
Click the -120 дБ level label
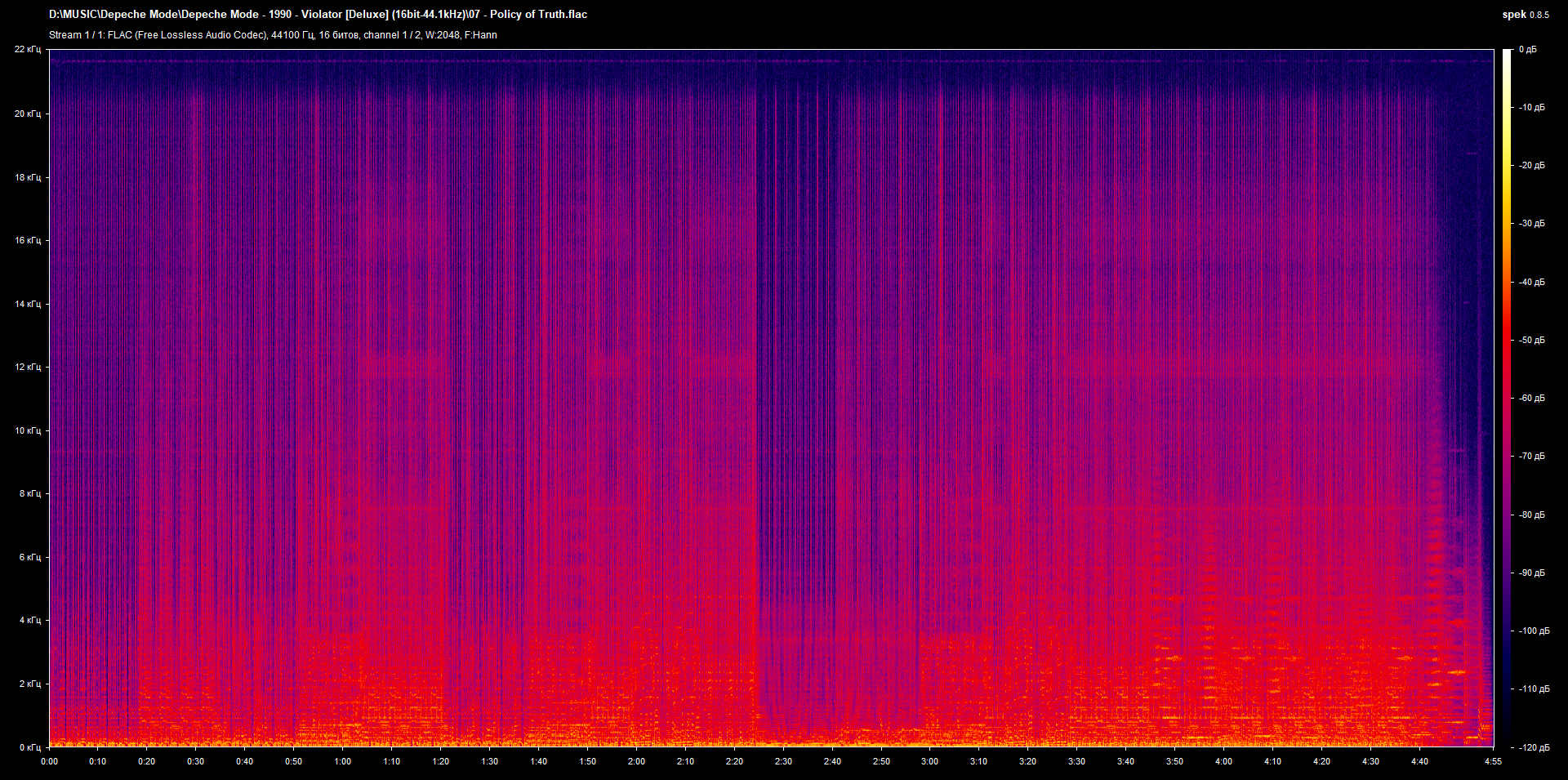pyautogui.click(x=1533, y=747)
